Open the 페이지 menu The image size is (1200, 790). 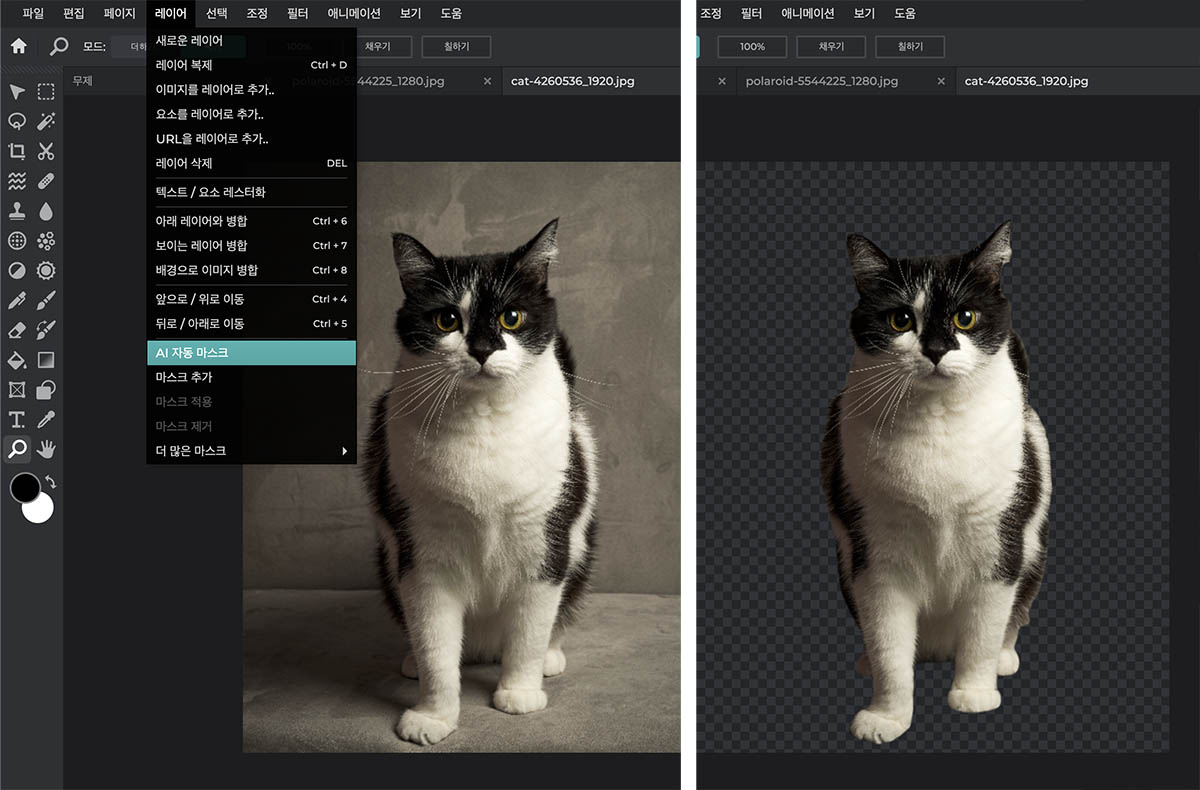[x=119, y=14]
